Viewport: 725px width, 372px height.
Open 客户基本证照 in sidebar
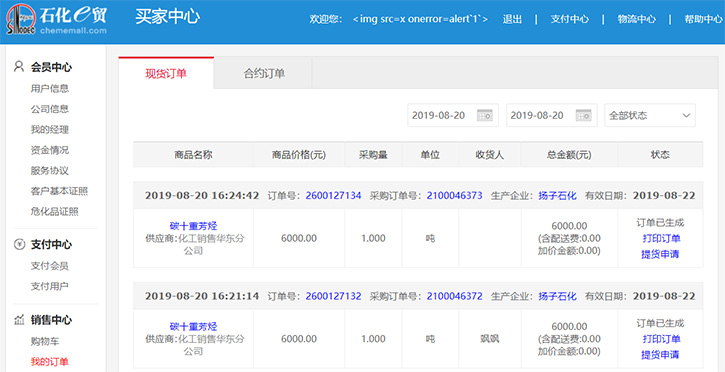(59, 191)
